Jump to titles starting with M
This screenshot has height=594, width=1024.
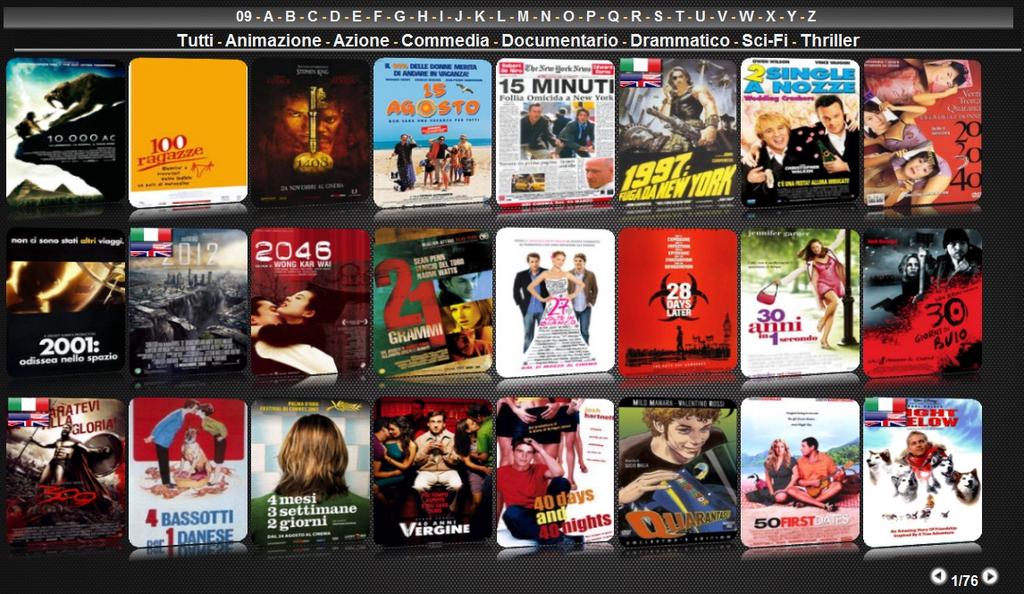(x=523, y=16)
